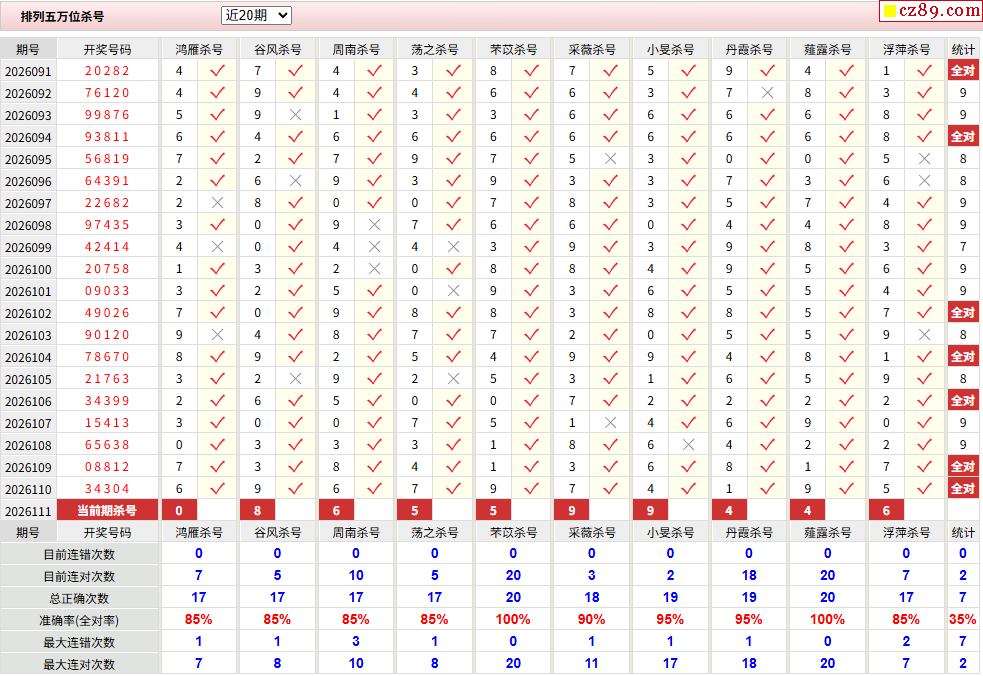The width and height of the screenshot is (983, 676).
Task: Select period number 2026100
Action: (28, 270)
